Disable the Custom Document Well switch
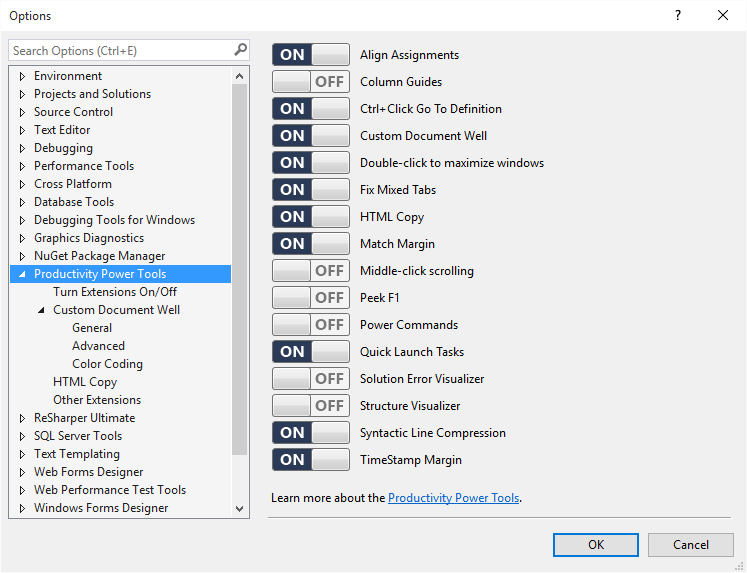 click(x=311, y=136)
